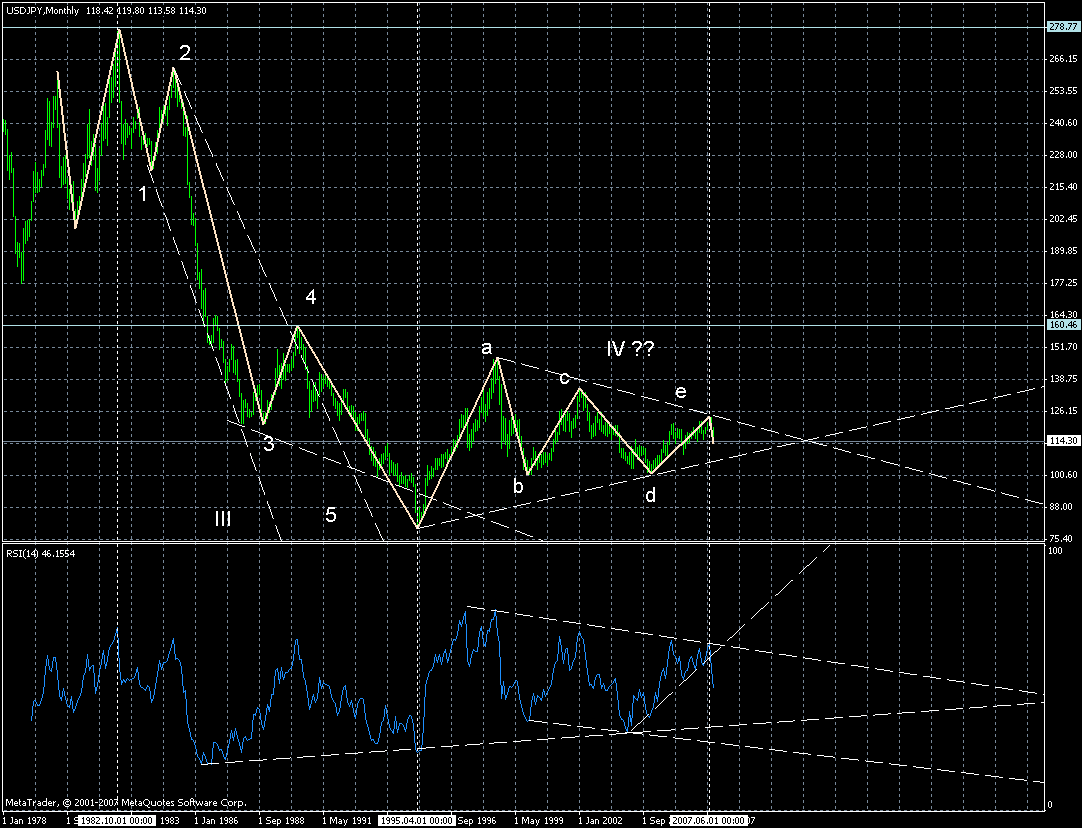Click the 100.60 price scale value
Viewport: 1082px width, 828px height.
point(1063,475)
